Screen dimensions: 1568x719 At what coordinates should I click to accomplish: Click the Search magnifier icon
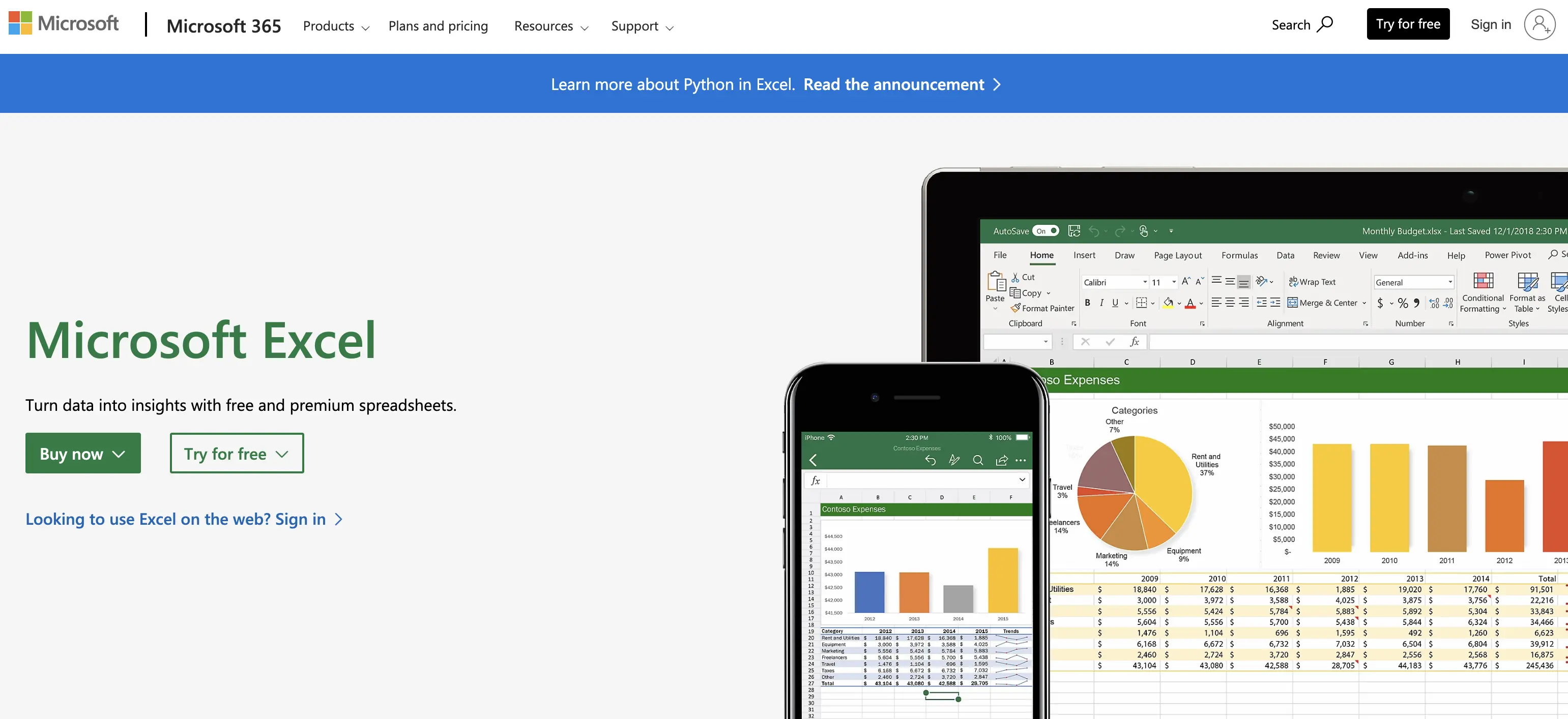[1325, 24]
